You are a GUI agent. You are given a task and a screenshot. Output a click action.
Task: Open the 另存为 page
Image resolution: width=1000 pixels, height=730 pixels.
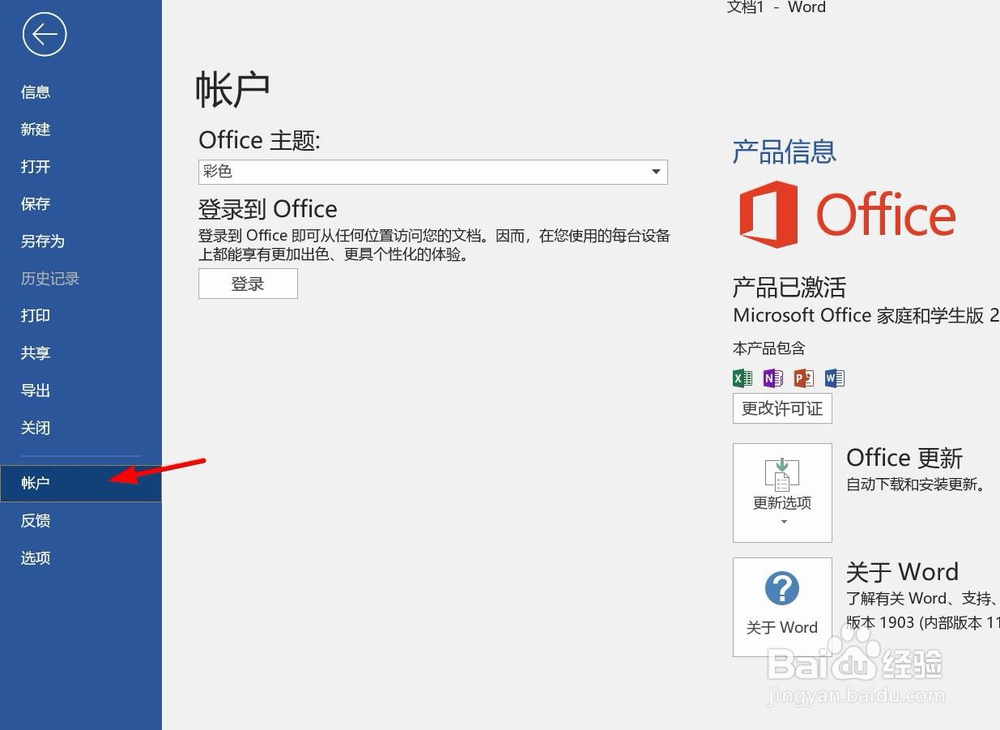(x=42, y=241)
